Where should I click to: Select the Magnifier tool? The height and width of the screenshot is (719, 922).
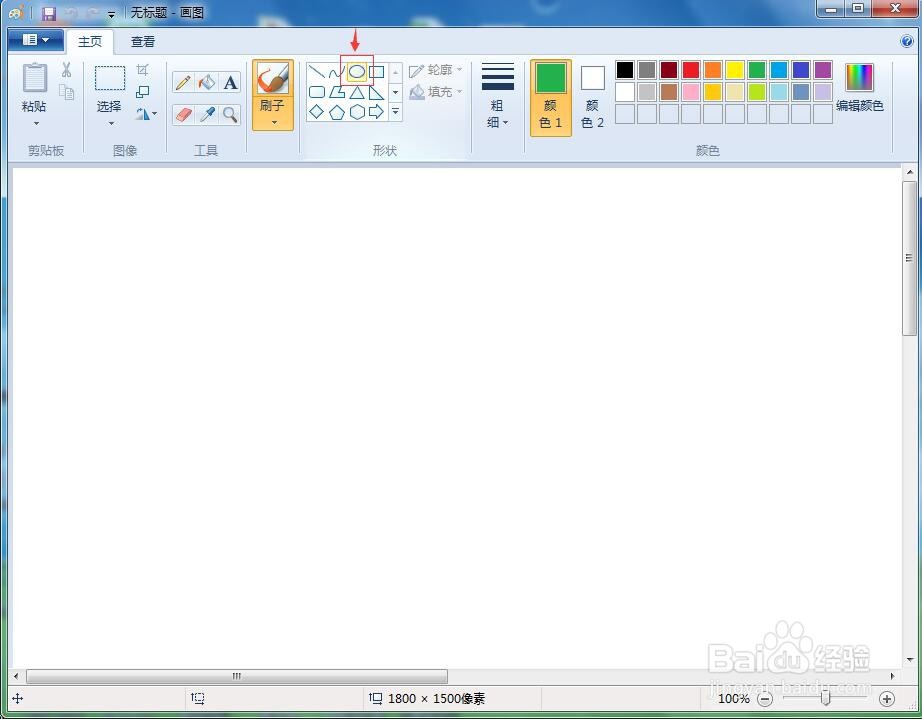[x=230, y=114]
